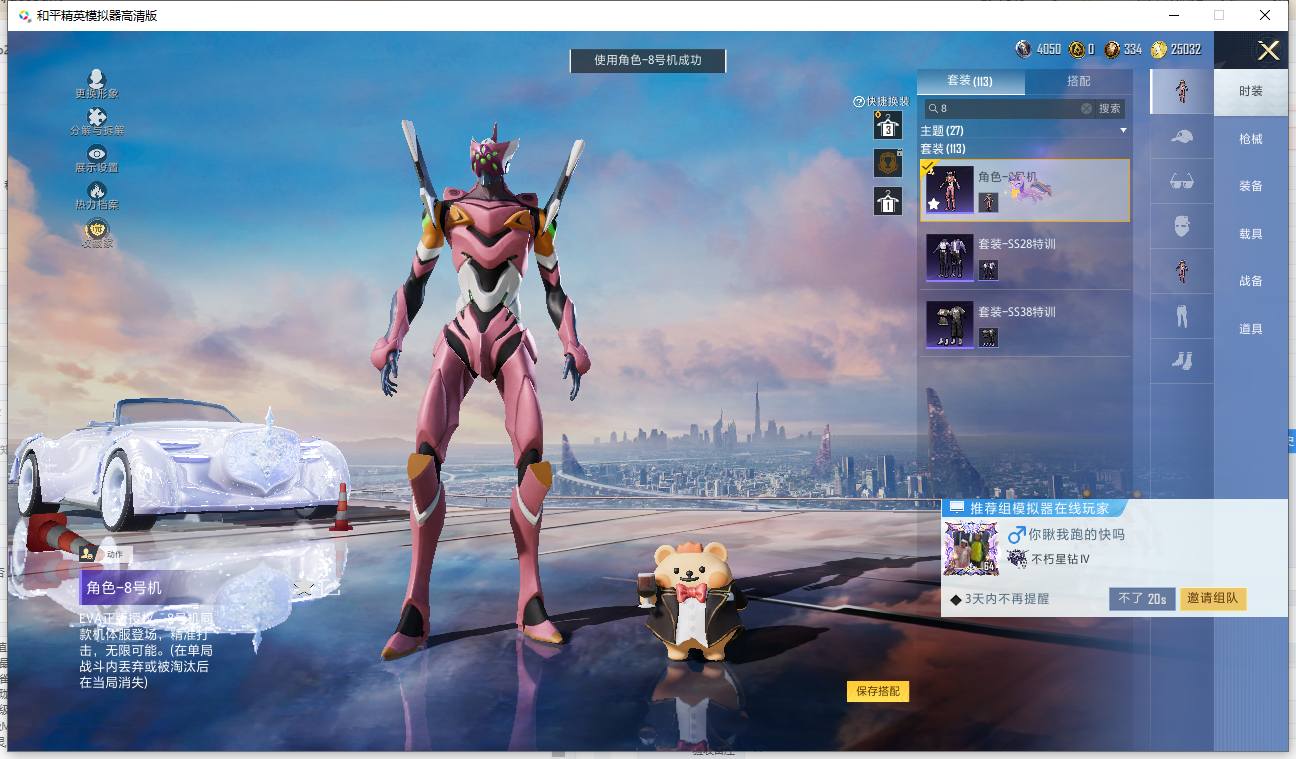Select quick outfit slot 3 hanger
The width and height of the screenshot is (1296, 759).
[888, 125]
